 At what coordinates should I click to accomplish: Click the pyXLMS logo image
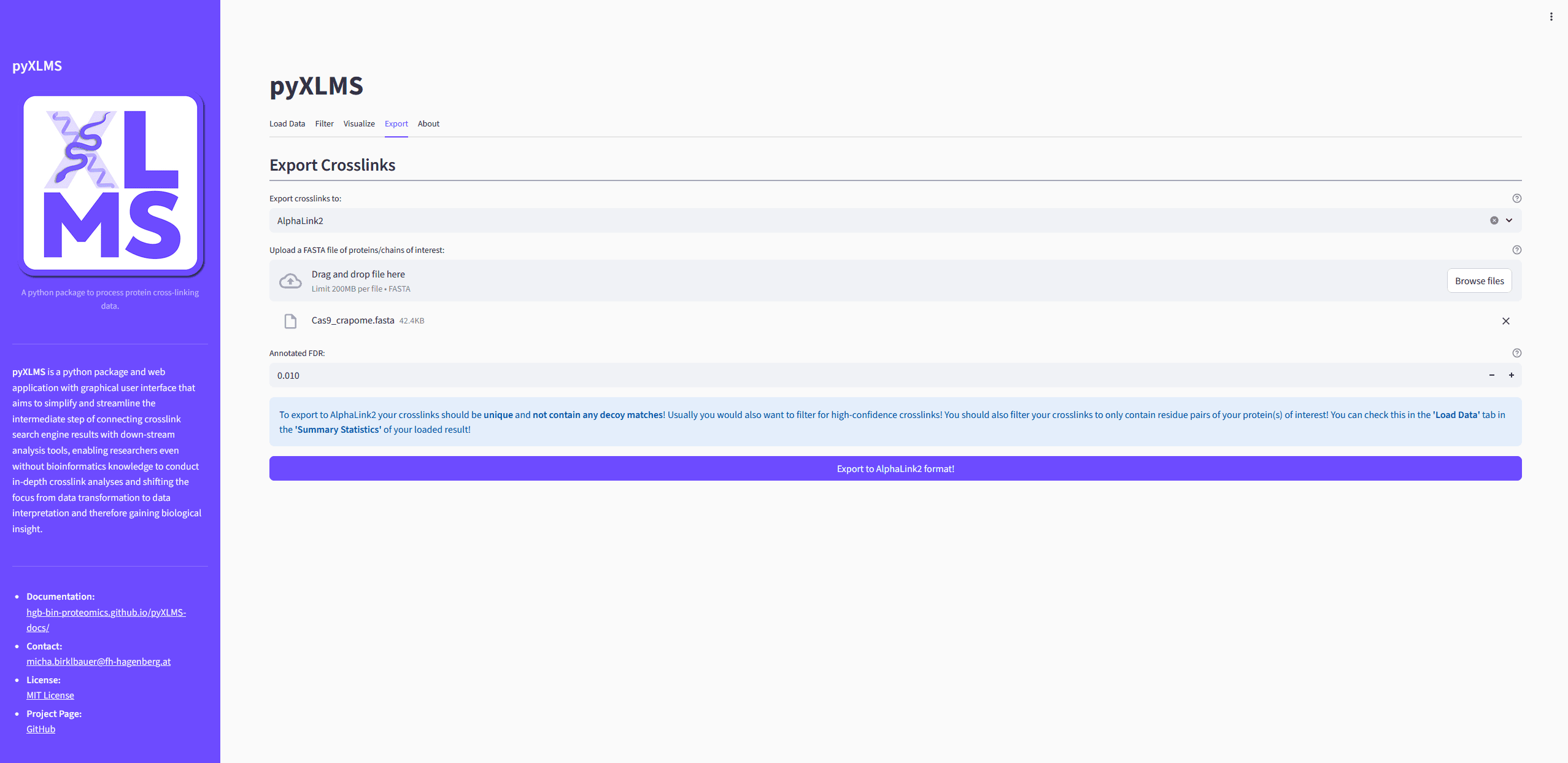coord(110,183)
